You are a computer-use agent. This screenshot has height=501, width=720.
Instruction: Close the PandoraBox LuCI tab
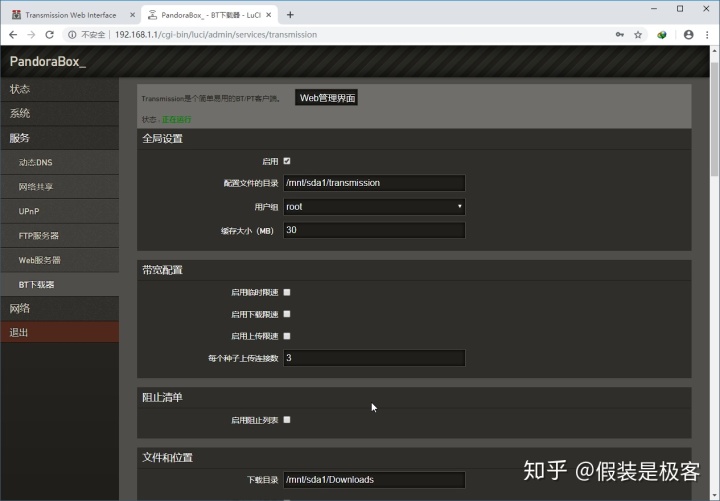(269, 15)
